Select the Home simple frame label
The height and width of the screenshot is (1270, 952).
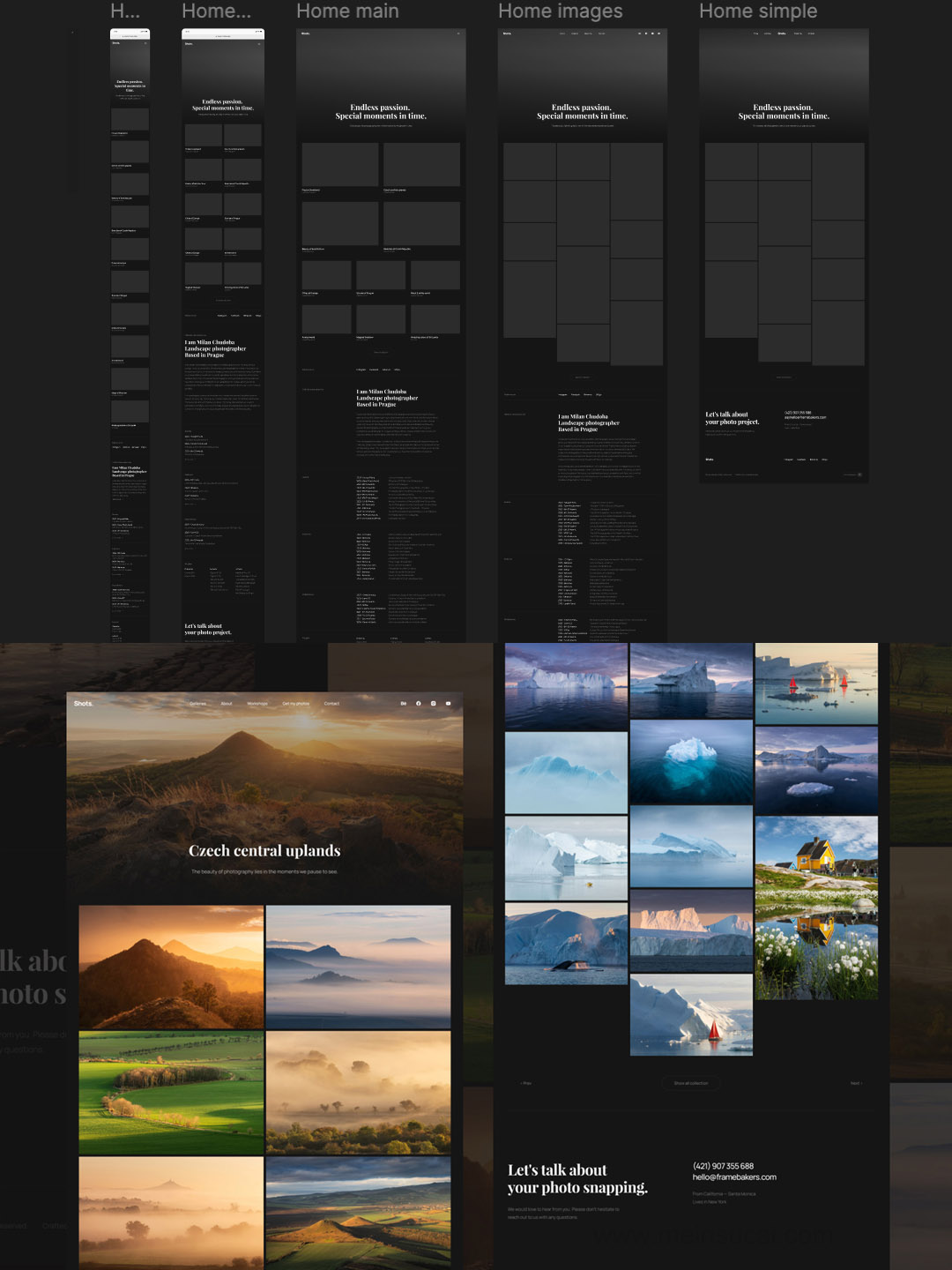[758, 11]
